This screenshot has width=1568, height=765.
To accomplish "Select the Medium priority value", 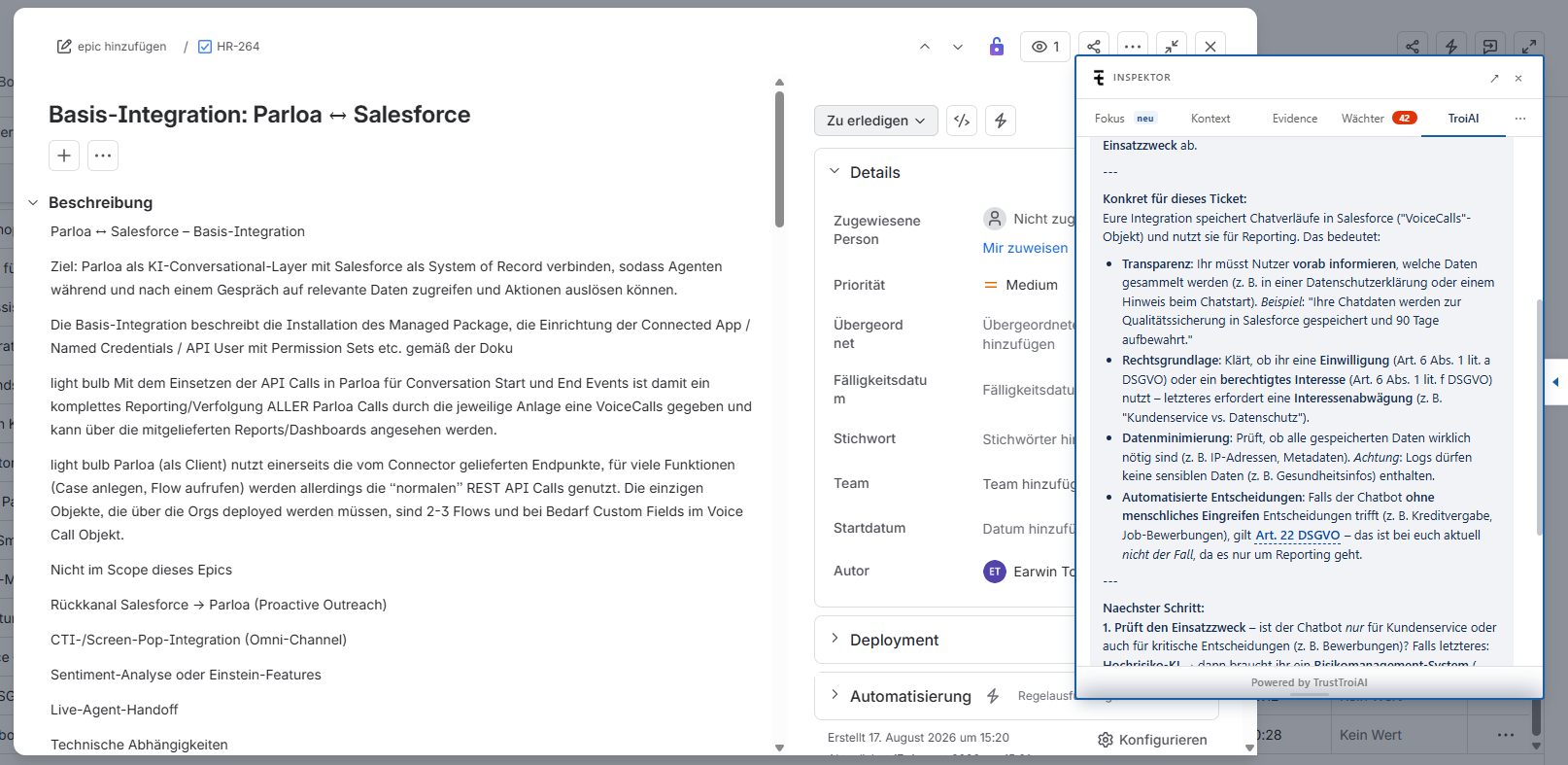I will (1021, 285).
